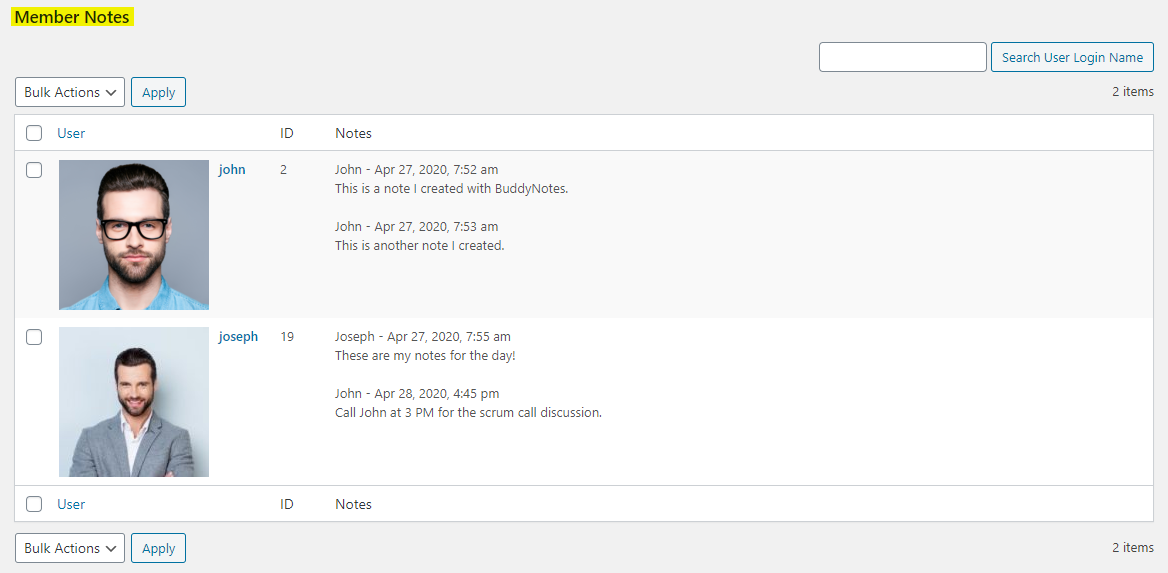
Task: Sort by User column in footer
Action: pyautogui.click(x=71, y=504)
